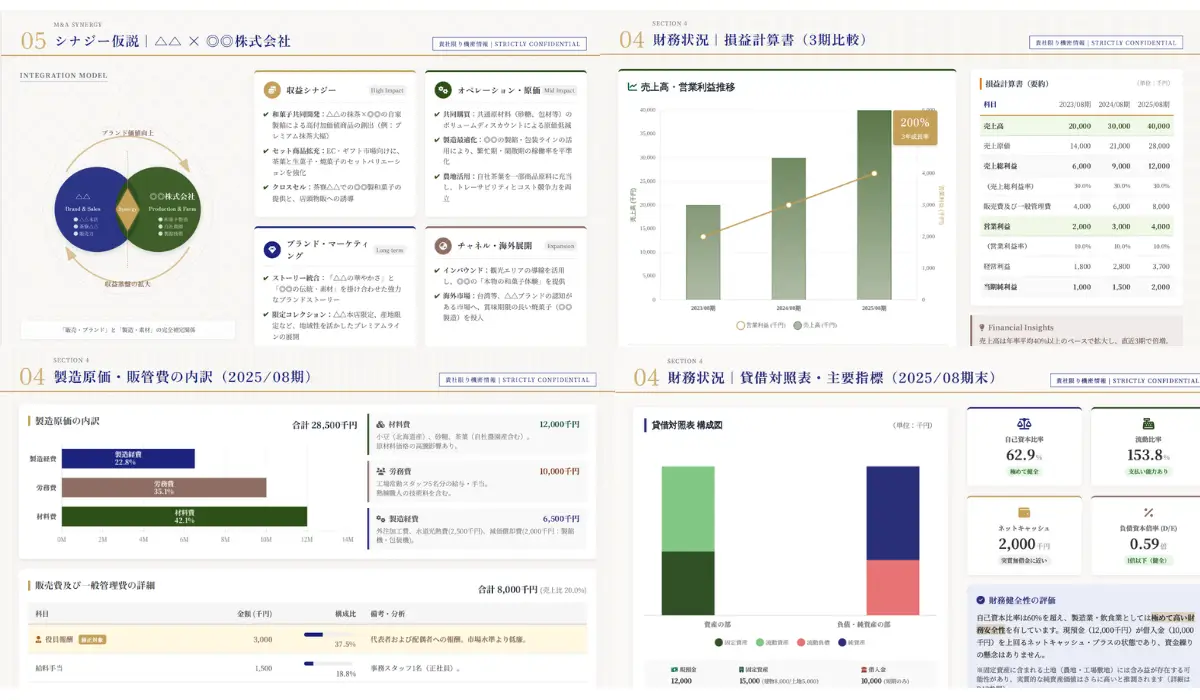Click the gold Synergy diamond in diagram
The image size is (1200, 700).
tap(127, 209)
